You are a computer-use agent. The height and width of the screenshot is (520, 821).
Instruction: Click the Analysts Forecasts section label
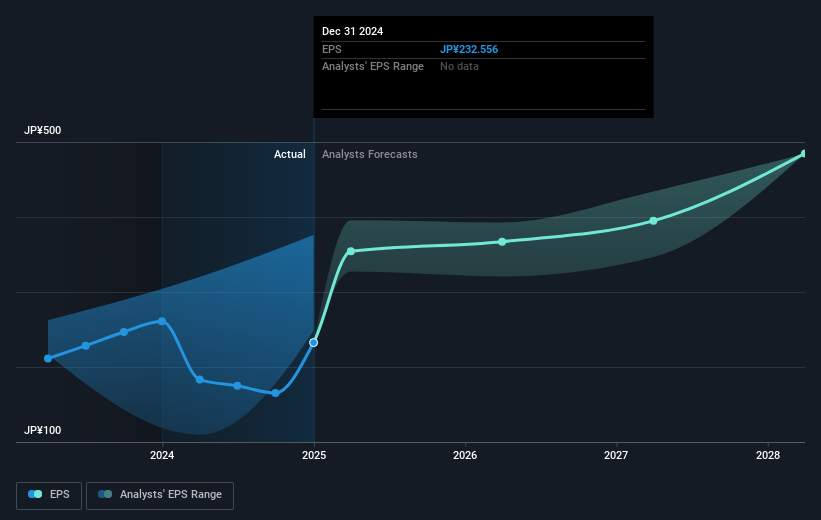pyautogui.click(x=370, y=154)
